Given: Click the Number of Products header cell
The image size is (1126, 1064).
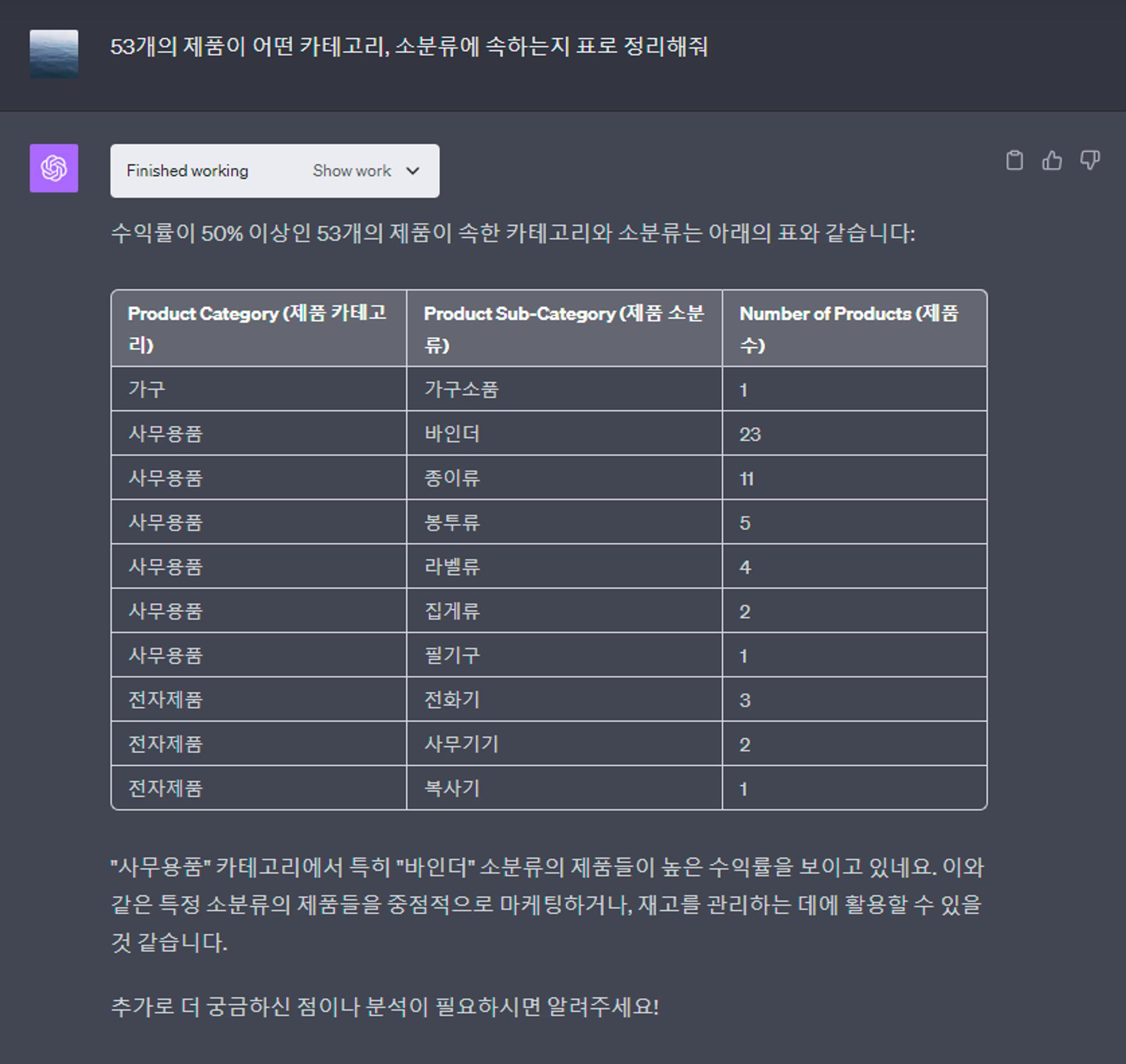Looking at the screenshot, I should click(854, 328).
